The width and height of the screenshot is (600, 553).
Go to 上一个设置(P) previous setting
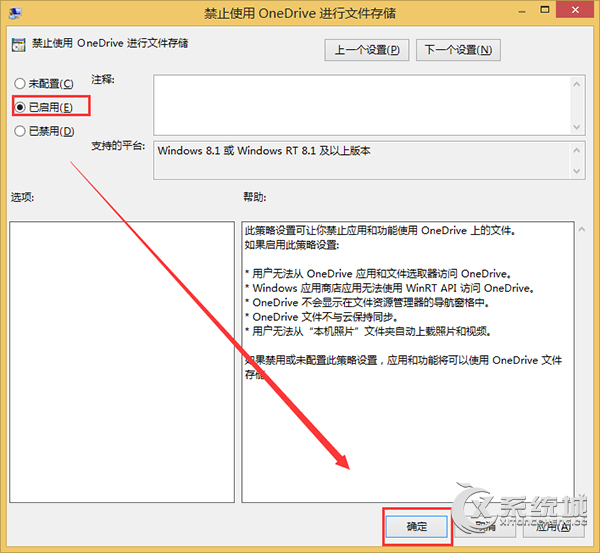[367, 50]
